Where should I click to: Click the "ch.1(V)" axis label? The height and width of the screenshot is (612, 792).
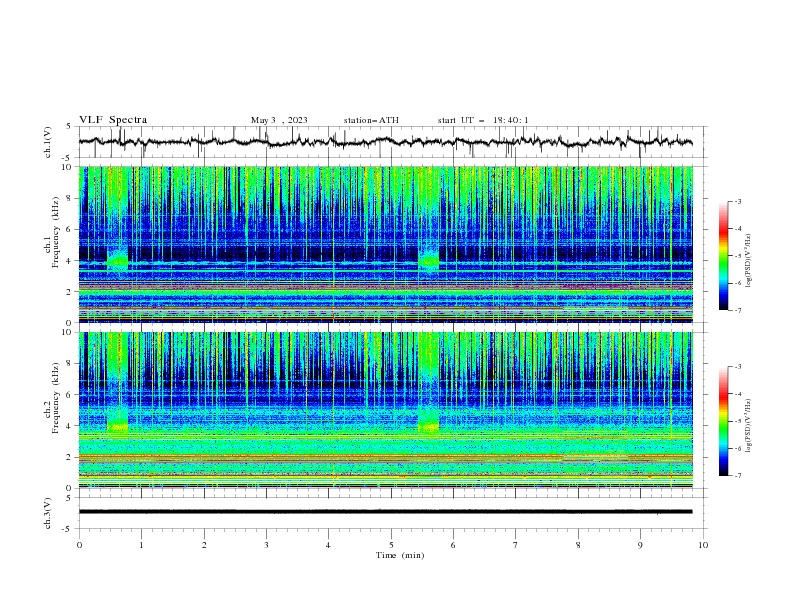point(48,142)
